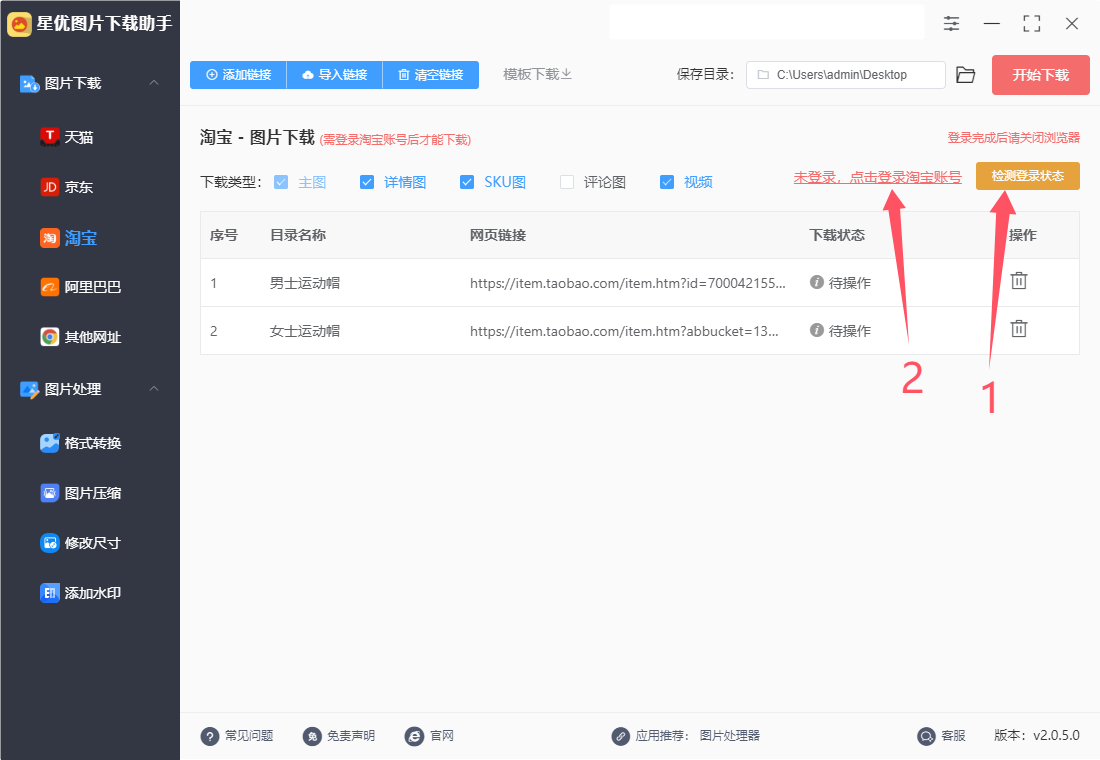Download the template via 模板下载
The height and width of the screenshot is (760, 1100).
point(537,74)
